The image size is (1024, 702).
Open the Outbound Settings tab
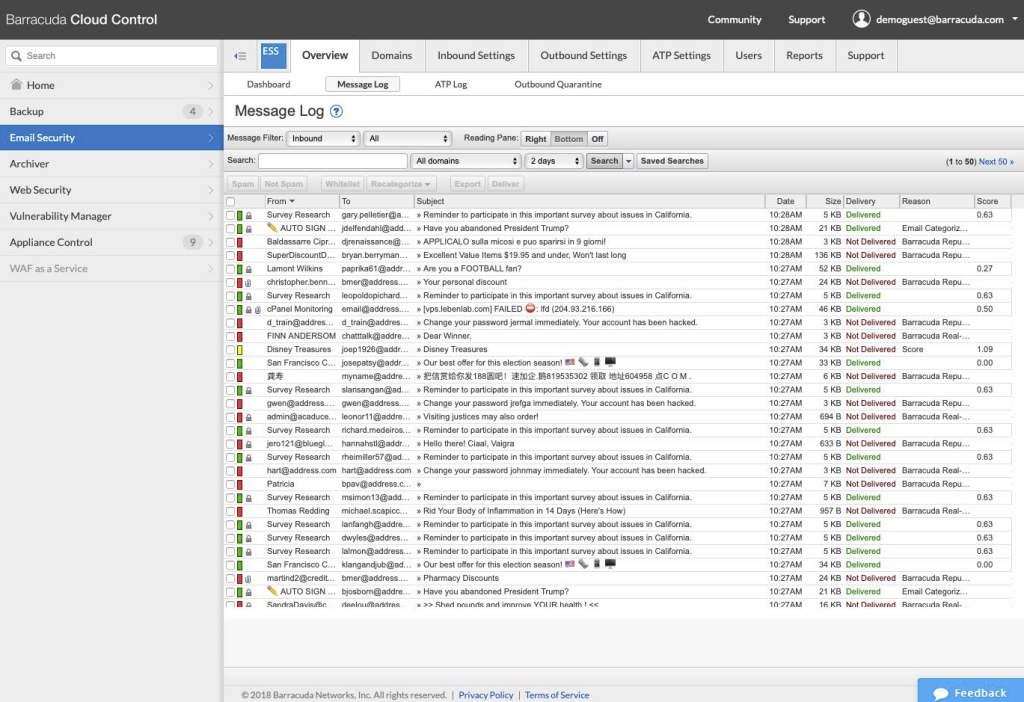pyautogui.click(x=583, y=56)
